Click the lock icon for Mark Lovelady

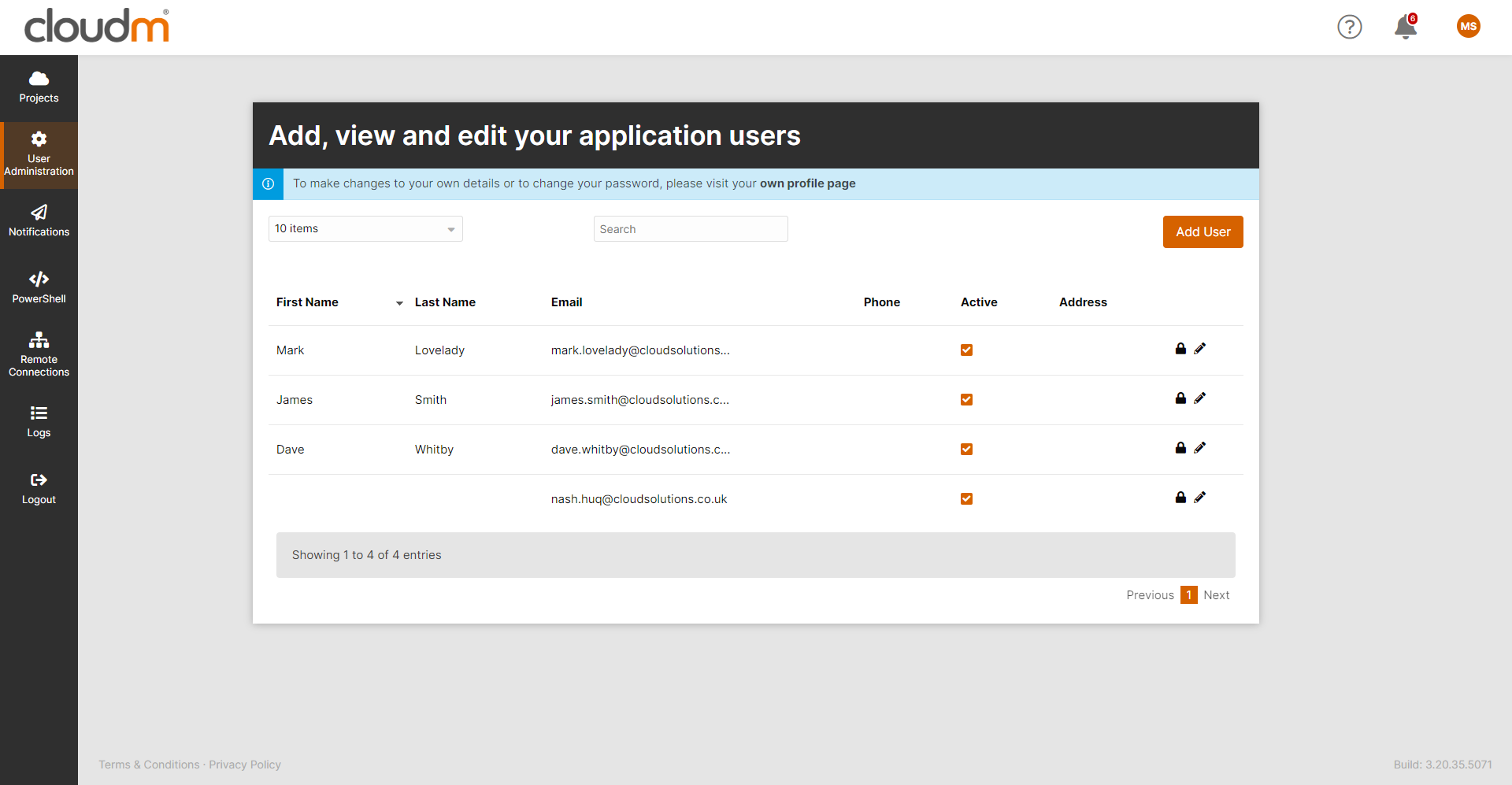(1180, 349)
